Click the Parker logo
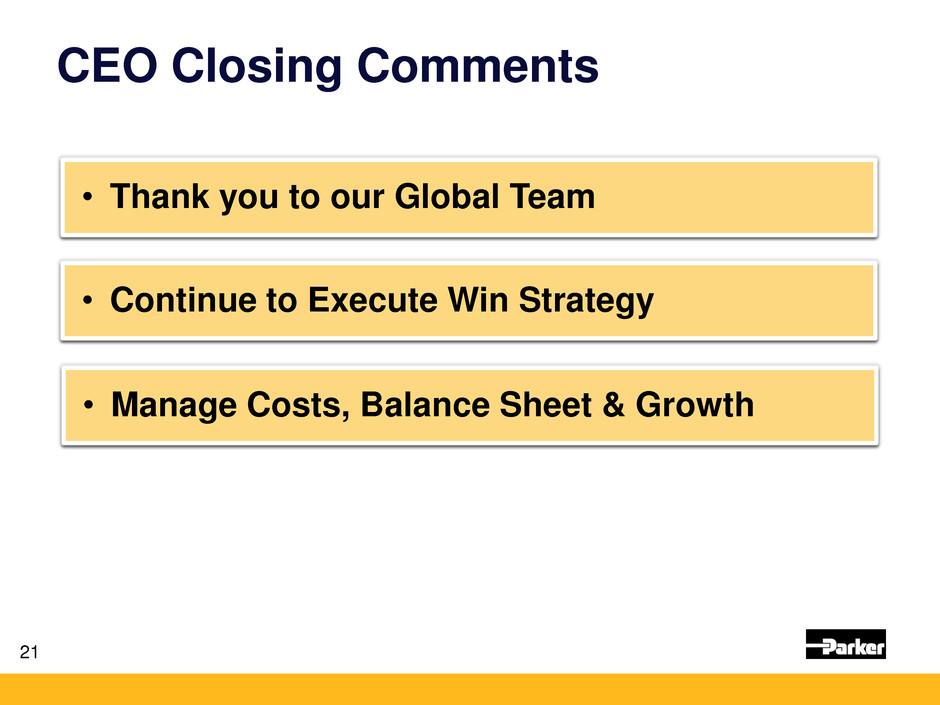 click(x=845, y=645)
